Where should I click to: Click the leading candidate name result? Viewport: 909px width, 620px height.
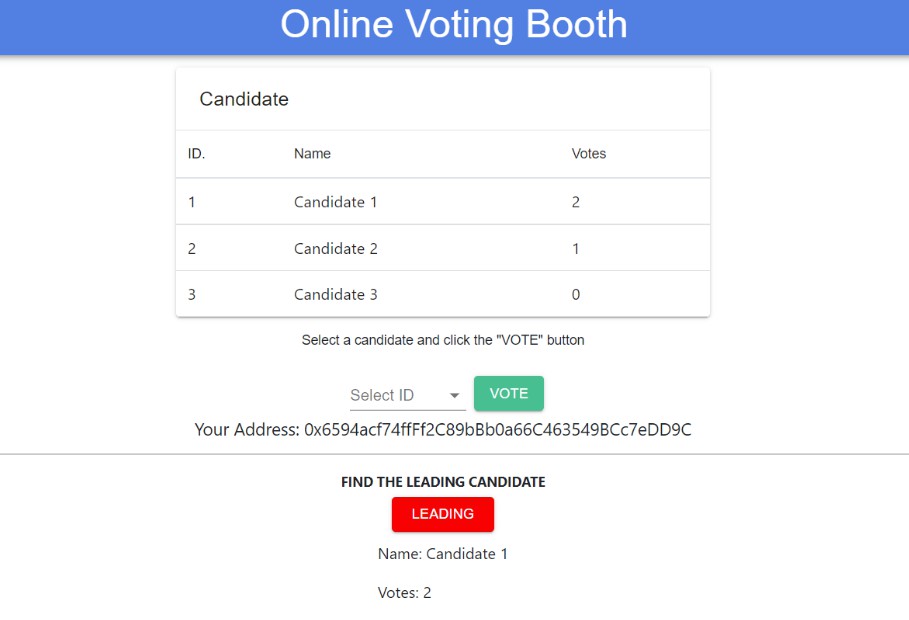pyautogui.click(x=443, y=553)
